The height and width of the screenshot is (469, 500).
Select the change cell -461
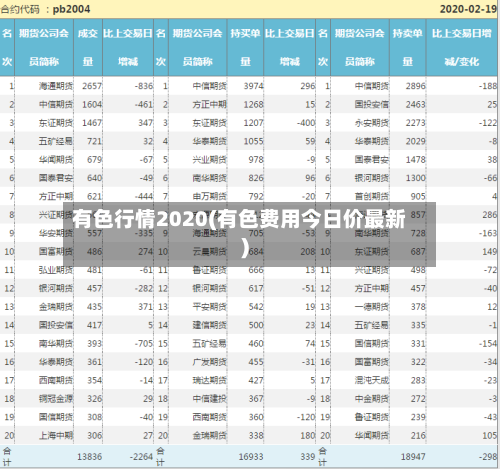coord(144,104)
